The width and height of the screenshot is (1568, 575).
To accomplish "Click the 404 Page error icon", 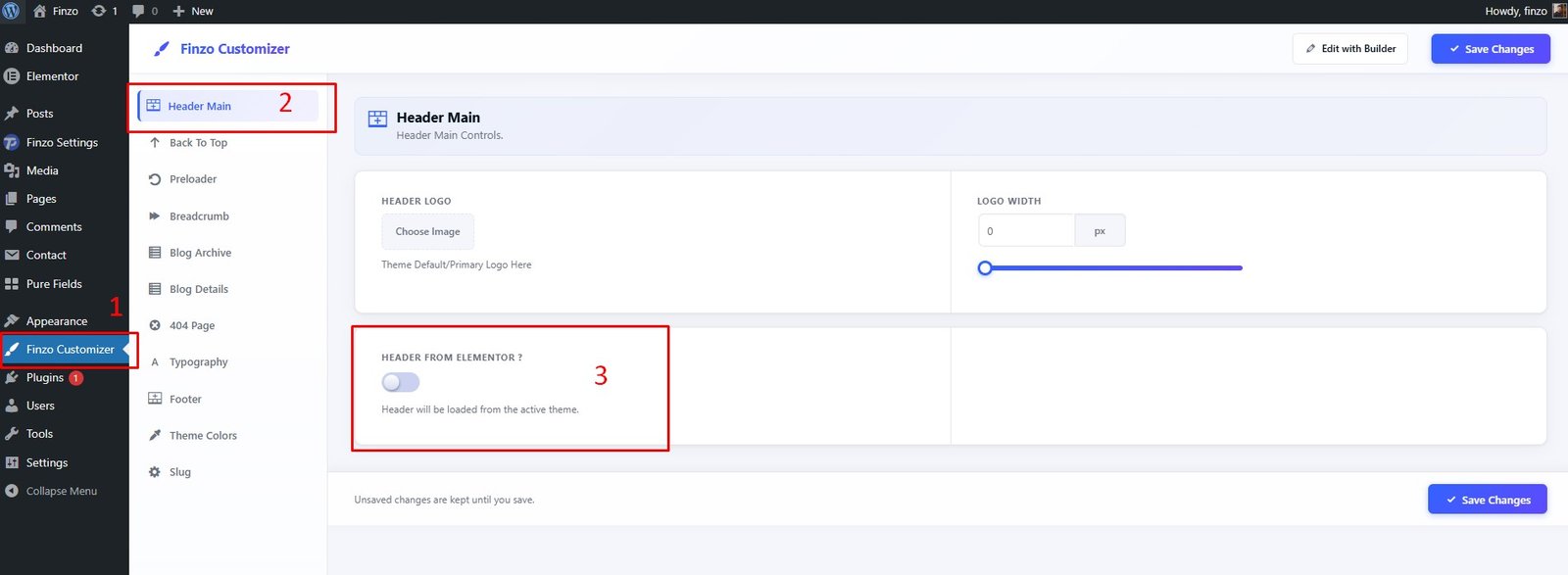I will tap(155, 325).
